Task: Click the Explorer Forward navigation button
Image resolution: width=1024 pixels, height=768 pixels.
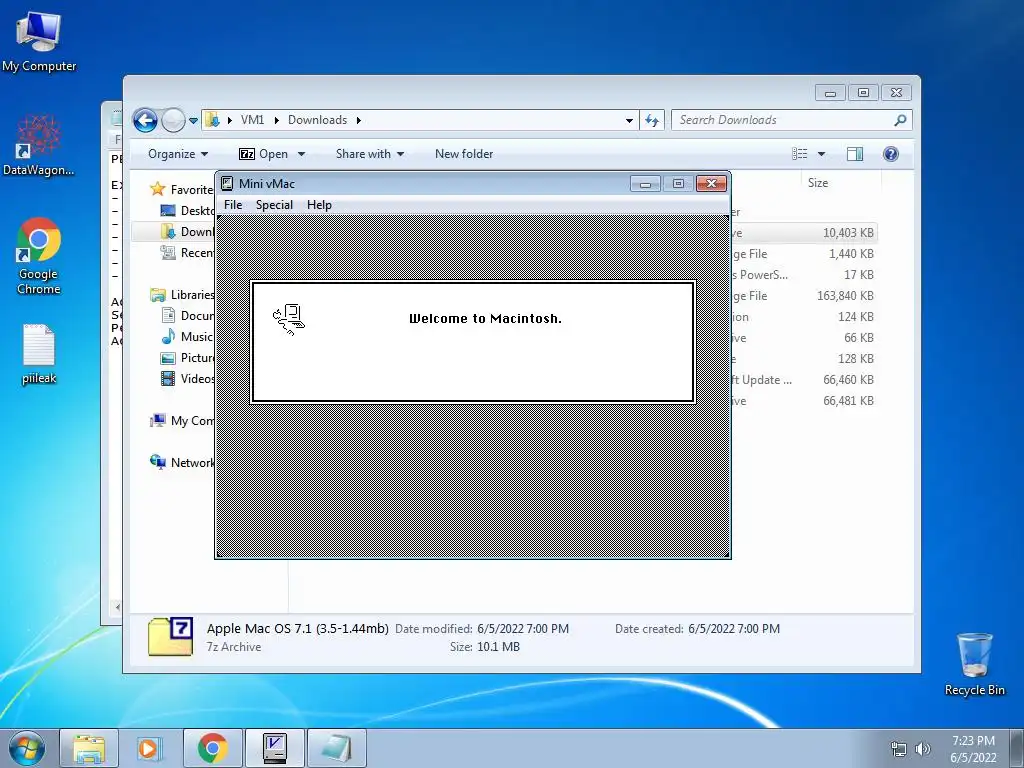Action: [x=173, y=120]
